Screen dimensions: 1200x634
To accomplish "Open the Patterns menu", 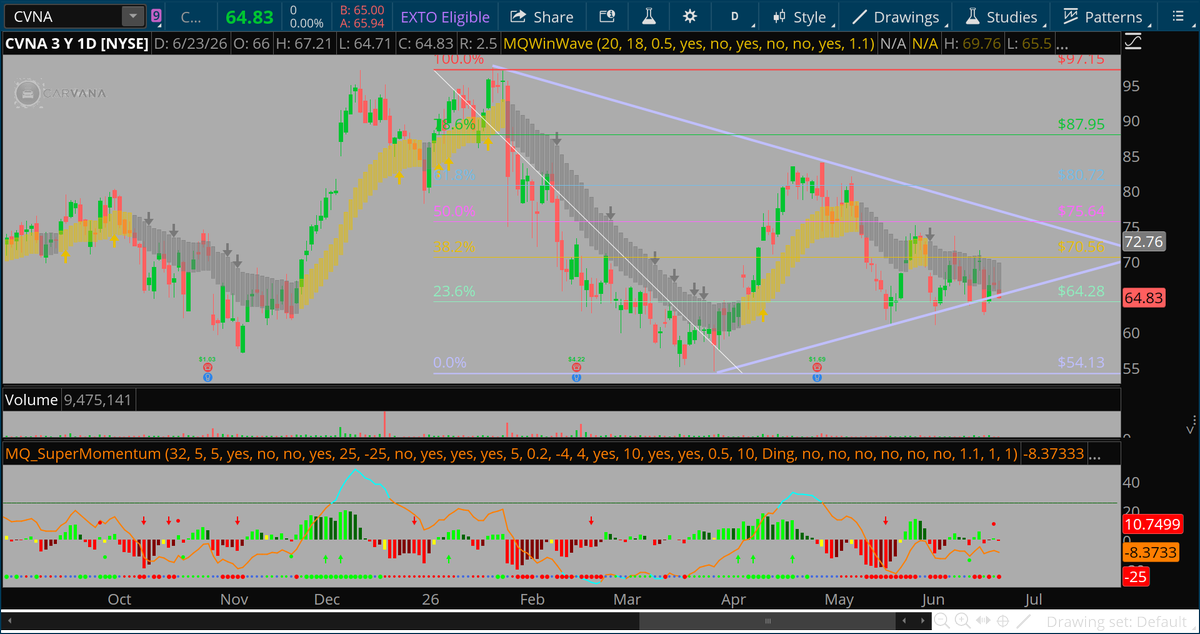I will [x=1102, y=17].
